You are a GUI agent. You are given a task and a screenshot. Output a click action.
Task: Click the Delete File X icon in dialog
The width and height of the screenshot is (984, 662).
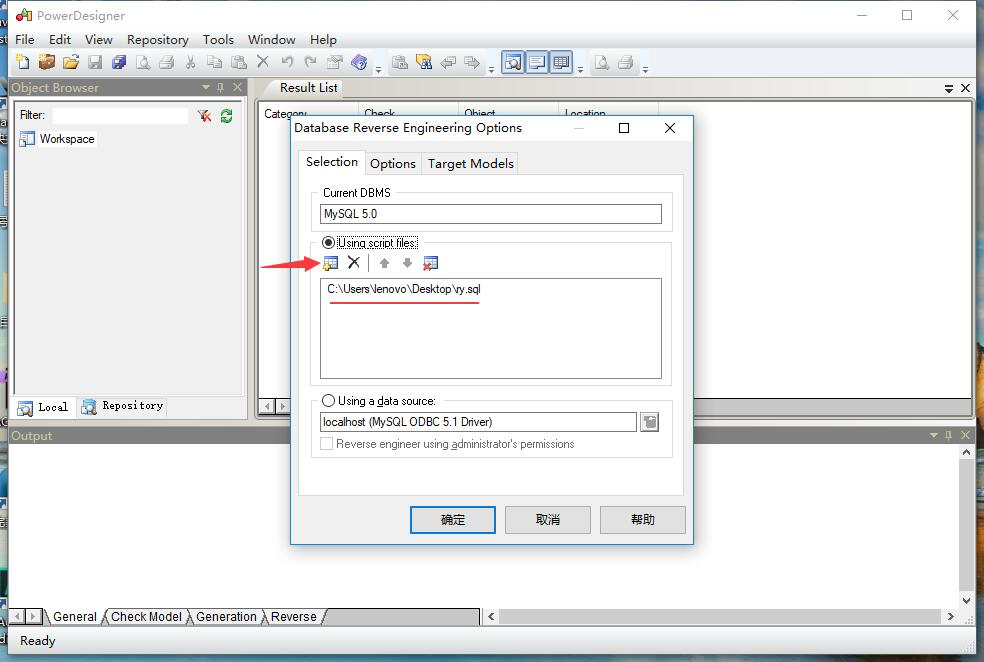(354, 262)
